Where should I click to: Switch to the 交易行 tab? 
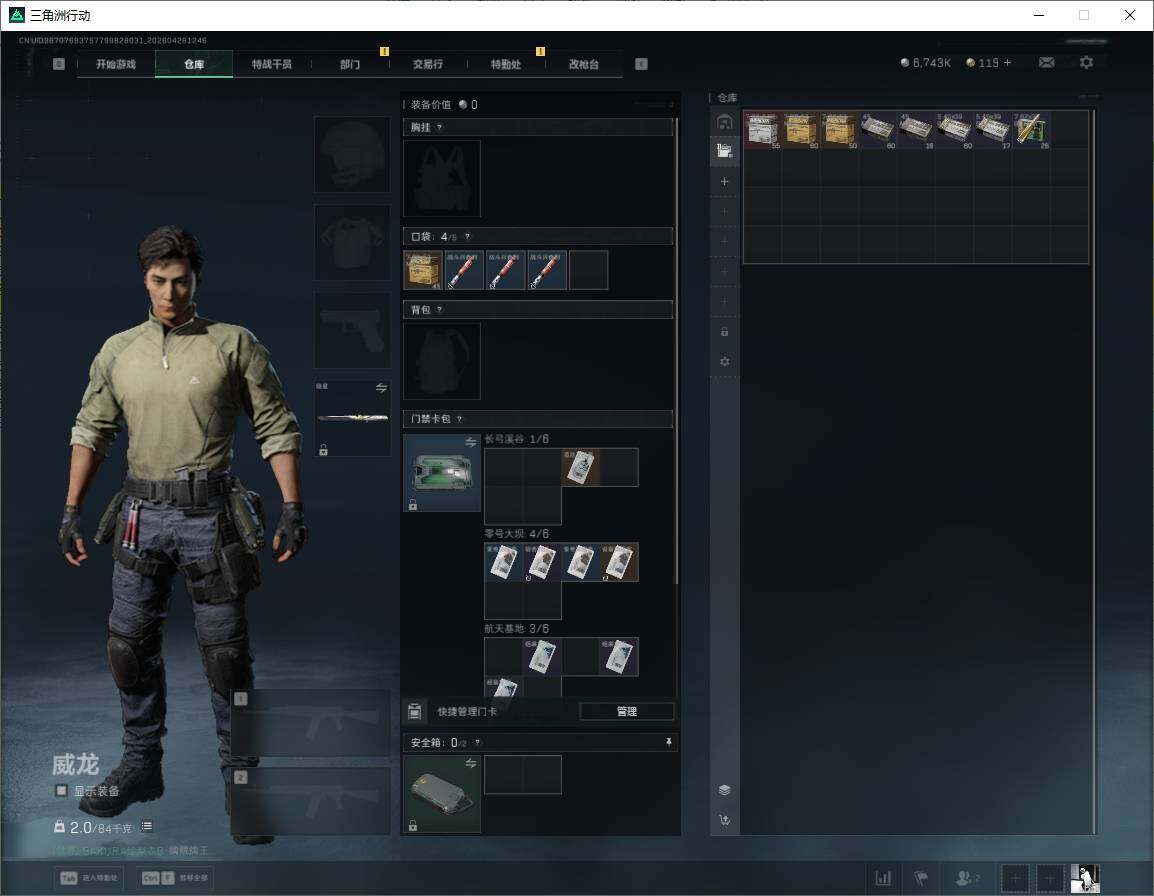point(428,64)
